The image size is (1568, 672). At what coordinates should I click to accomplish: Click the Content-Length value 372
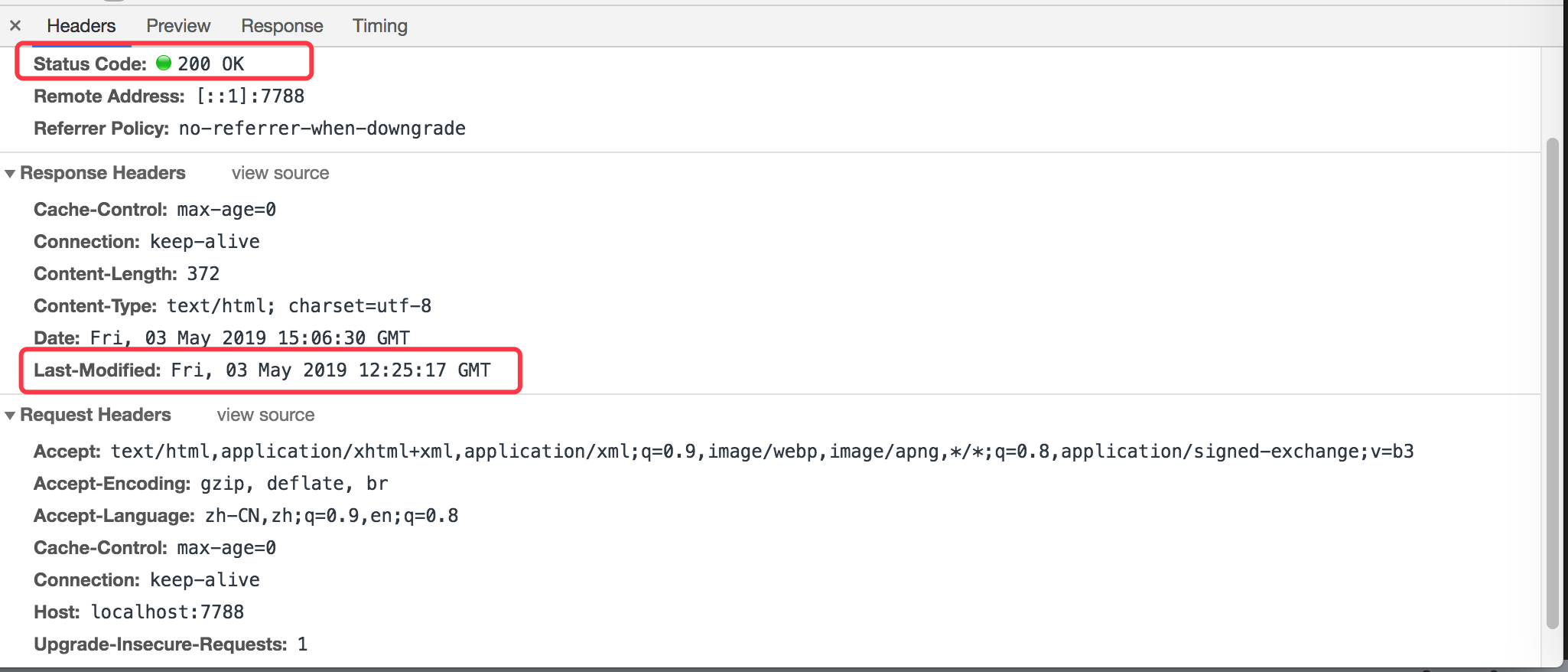pos(203,274)
